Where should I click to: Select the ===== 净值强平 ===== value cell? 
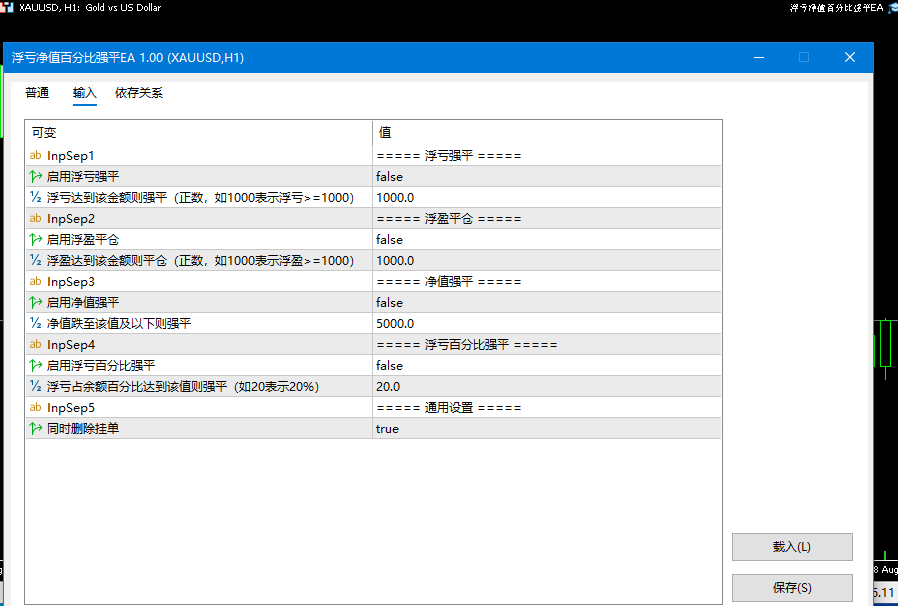(547, 281)
